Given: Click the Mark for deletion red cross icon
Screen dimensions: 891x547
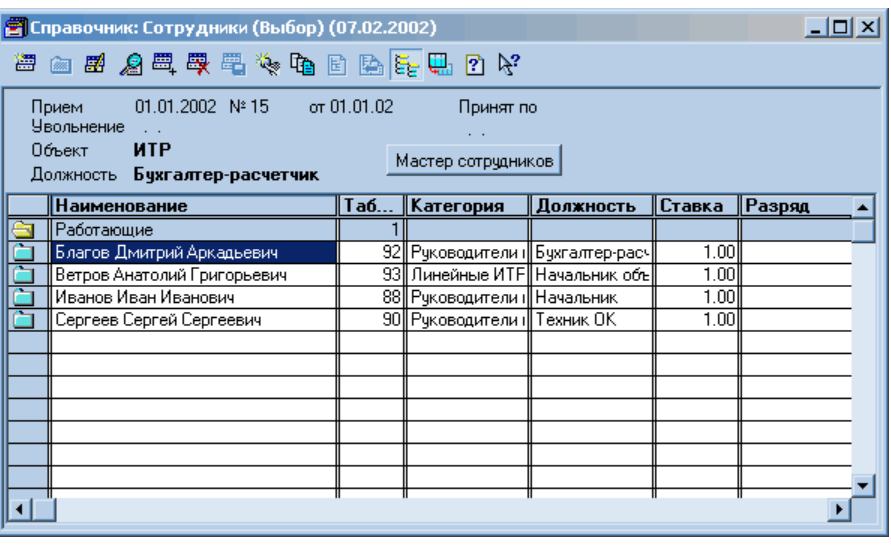Looking at the screenshot, I should click(x=198, y=64).
